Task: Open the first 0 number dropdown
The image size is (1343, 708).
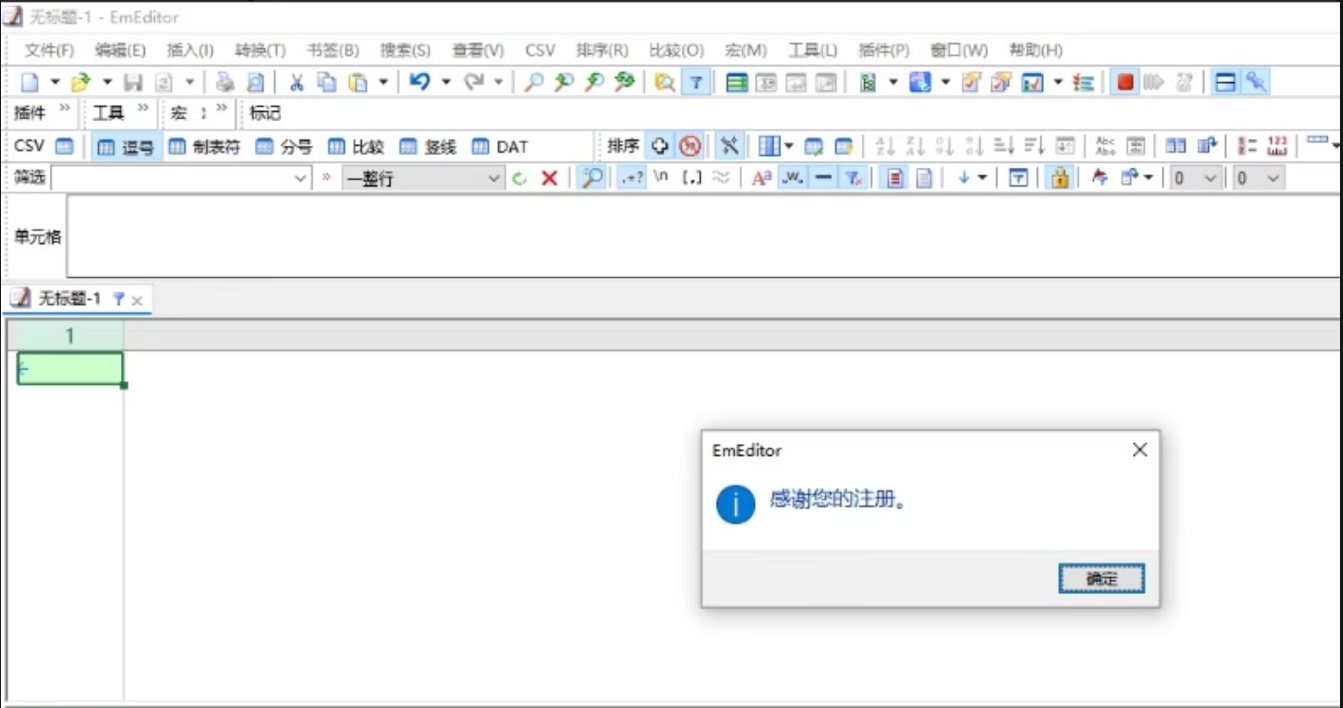Action: pyautogui.click(x=1211, y=178)
